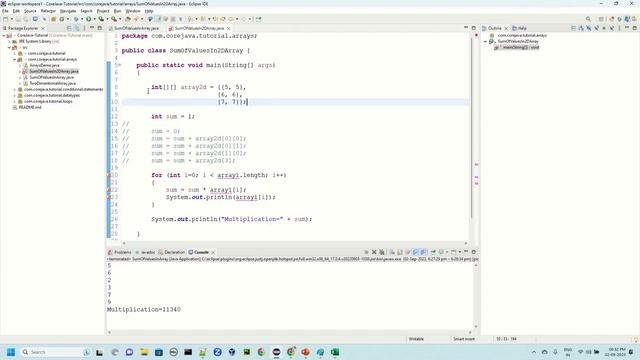Click Collapse All in Package Explorer toolbar
Image resolution: width=640 pixels, height=360 pixels.
pos(69,28)
